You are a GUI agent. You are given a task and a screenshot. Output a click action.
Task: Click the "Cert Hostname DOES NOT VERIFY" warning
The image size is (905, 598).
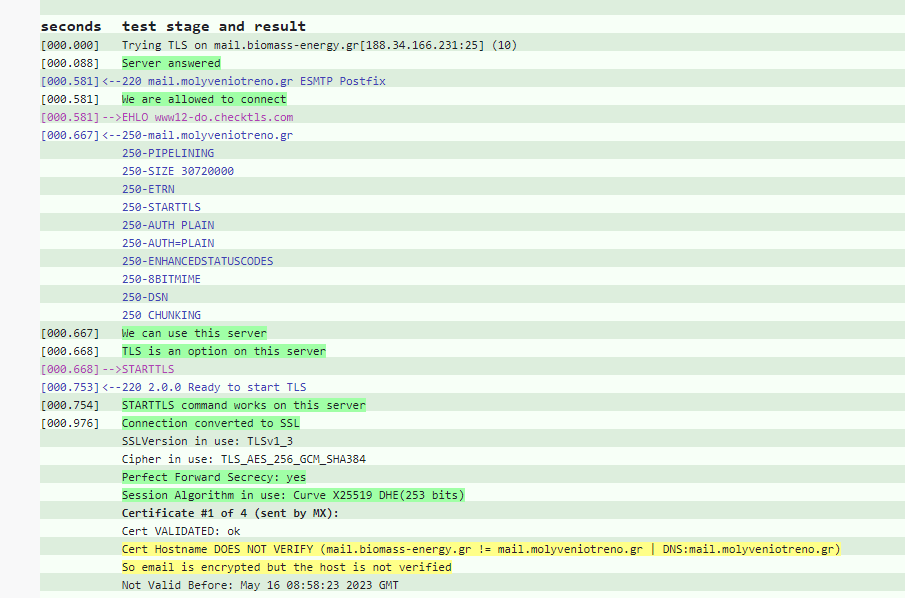(481, 549)
